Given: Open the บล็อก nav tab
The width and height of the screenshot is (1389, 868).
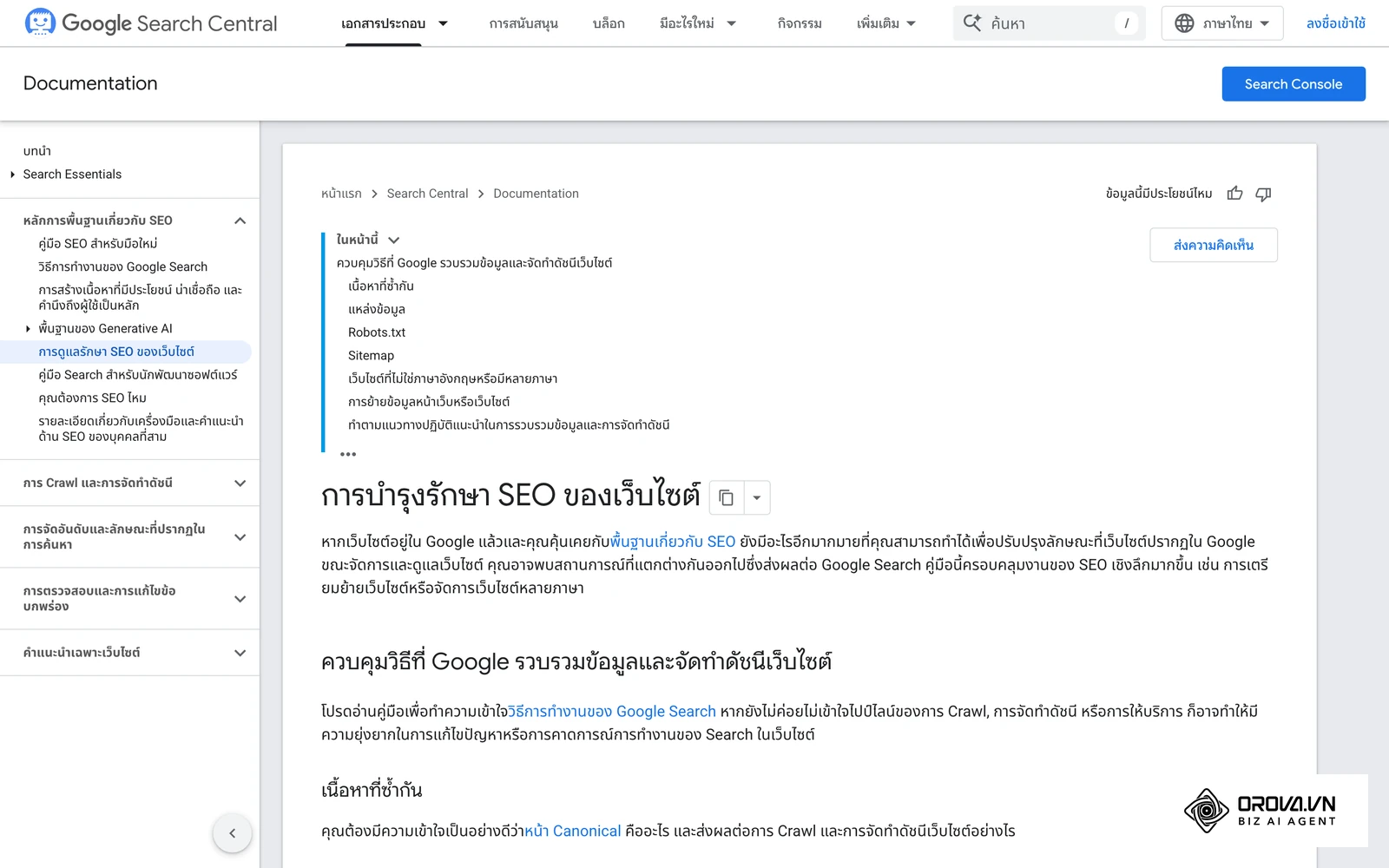Looking at the screenshot, I should tap(609, 23).
